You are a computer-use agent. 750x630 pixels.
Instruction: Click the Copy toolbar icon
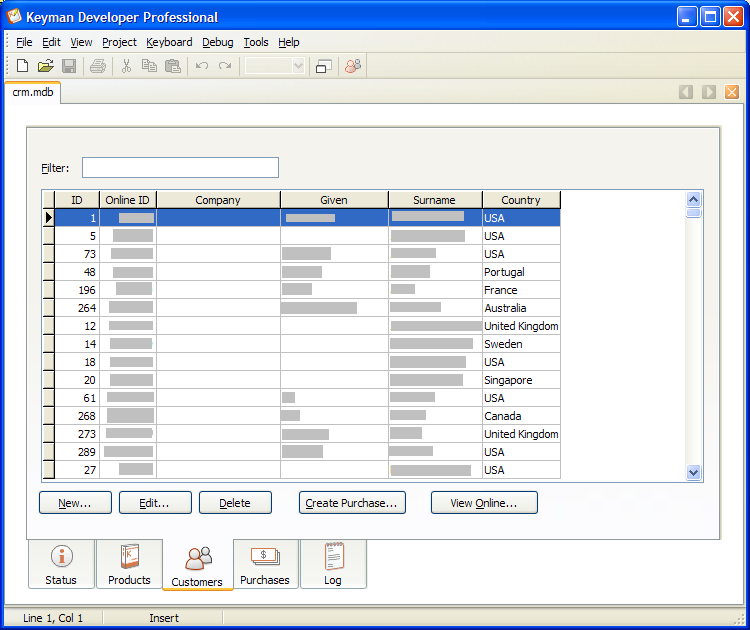pos(149,66)
